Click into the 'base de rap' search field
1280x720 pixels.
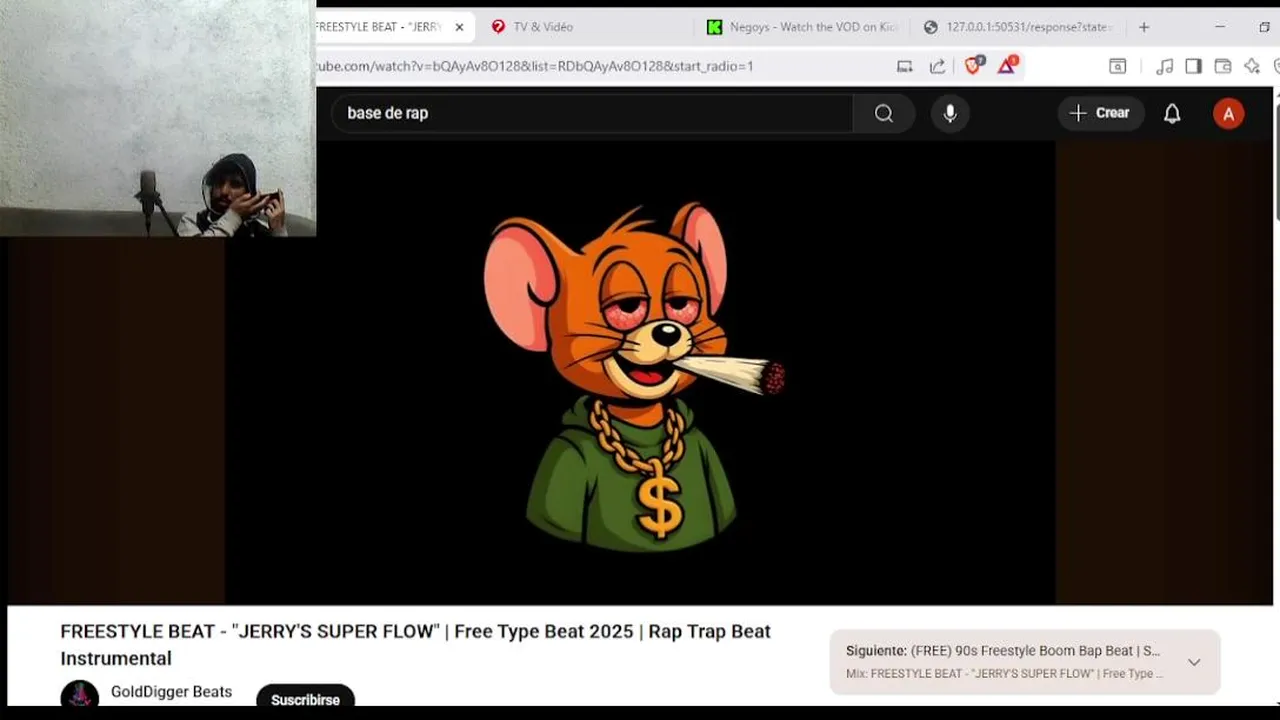(x=592, y=113)
